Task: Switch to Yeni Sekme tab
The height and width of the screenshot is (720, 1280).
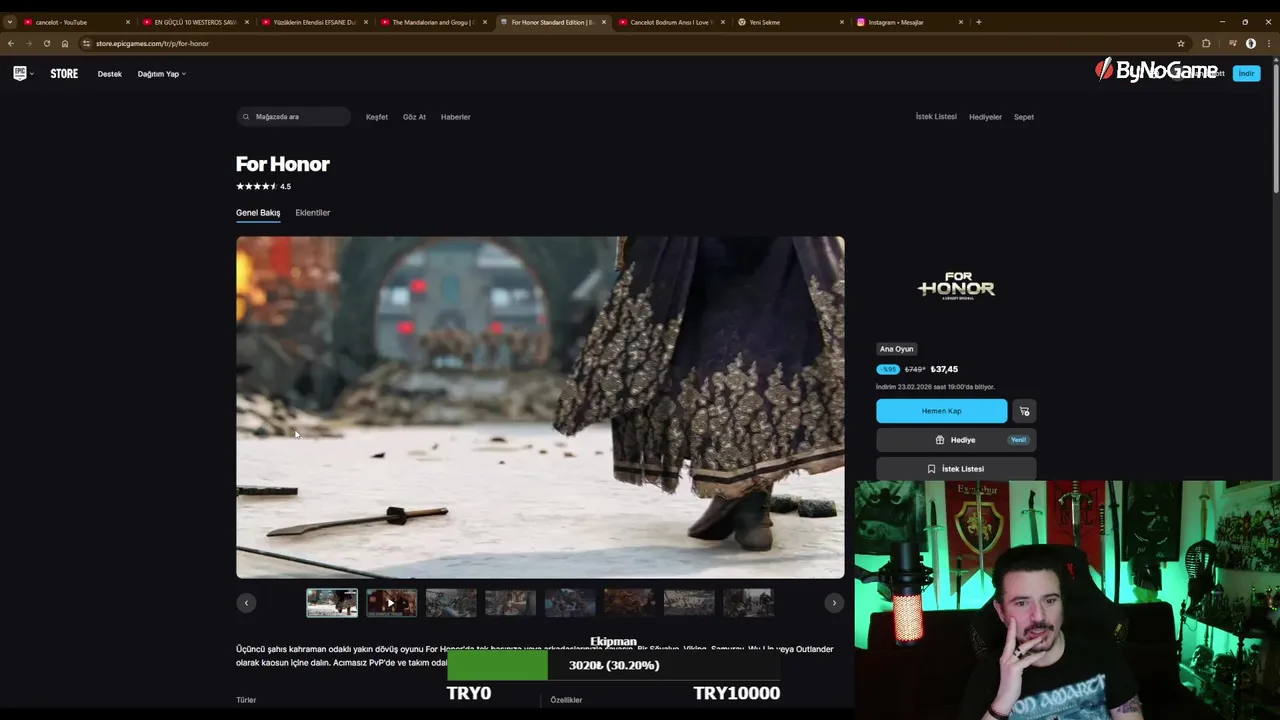Action: [x=790, y=22]
